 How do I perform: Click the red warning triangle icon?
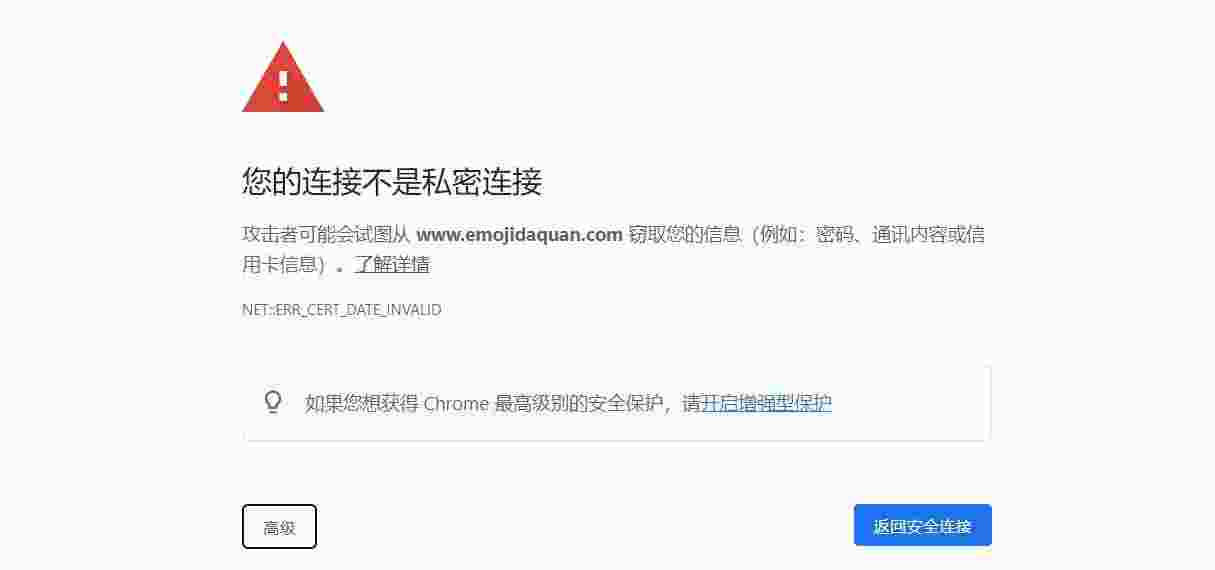[283, 77]
